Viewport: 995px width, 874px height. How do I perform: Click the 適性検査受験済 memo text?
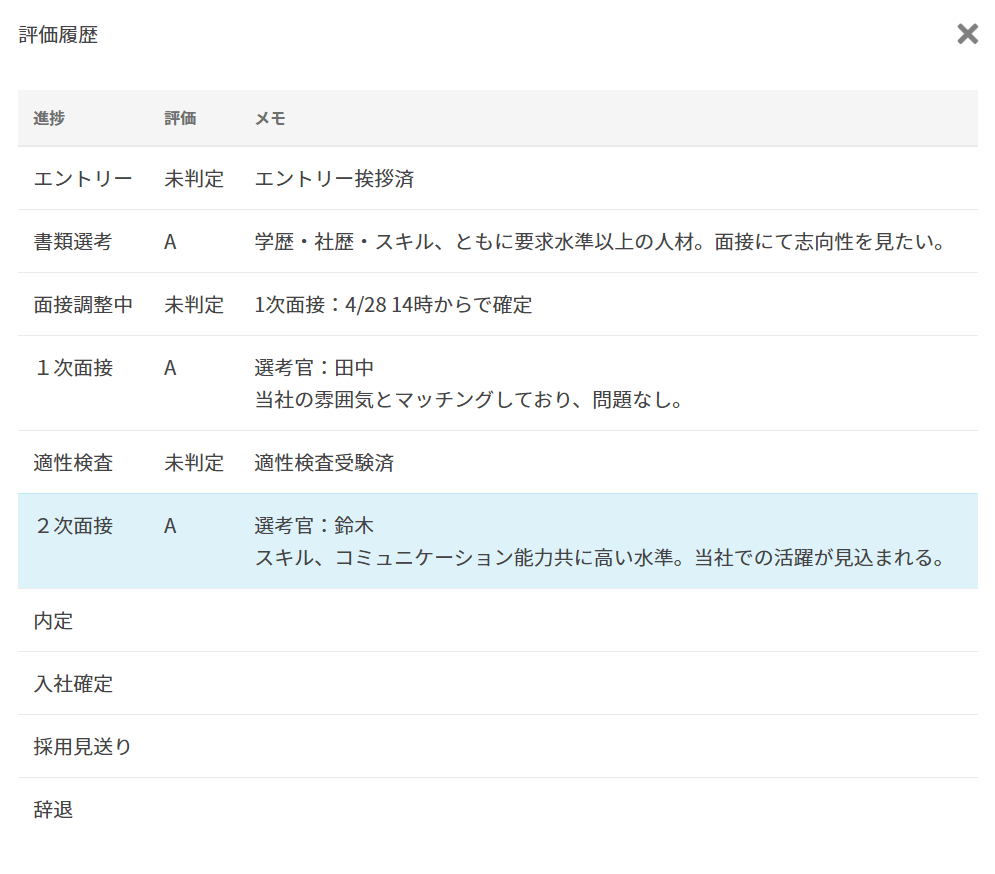coord(324,463)
